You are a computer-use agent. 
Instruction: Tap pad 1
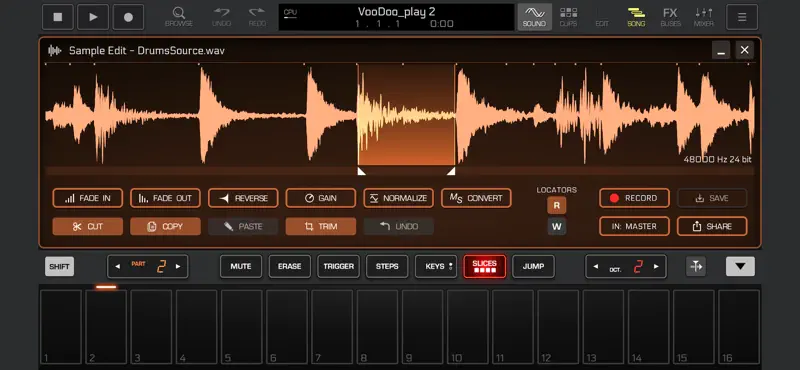[61, 327]
